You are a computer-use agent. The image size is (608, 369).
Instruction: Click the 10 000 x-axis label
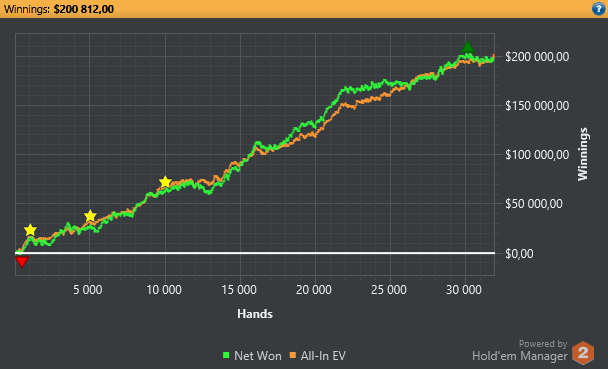tap(164, 290)
